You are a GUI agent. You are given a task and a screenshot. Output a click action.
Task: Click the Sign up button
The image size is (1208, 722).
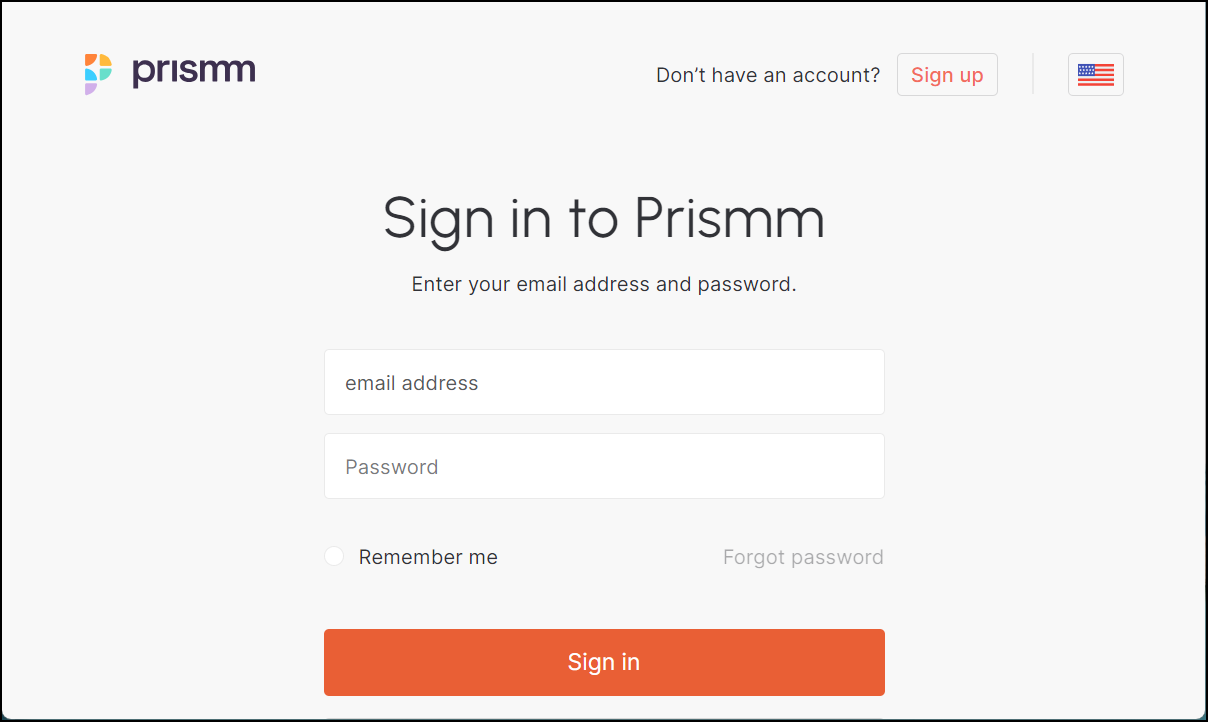(947, 75)
